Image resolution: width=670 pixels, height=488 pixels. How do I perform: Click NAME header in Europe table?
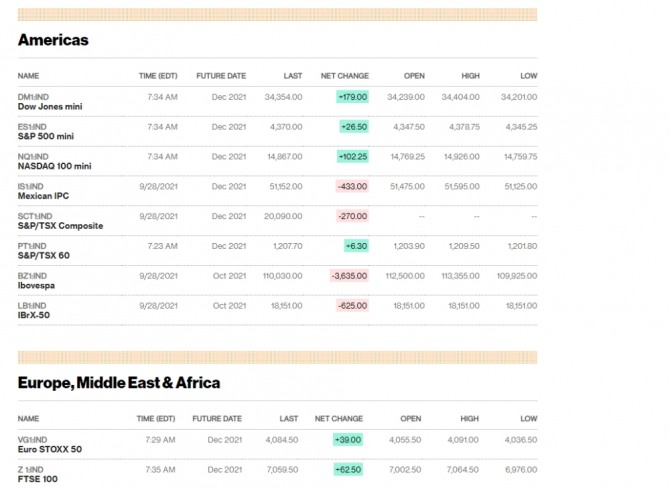point(28,419)
